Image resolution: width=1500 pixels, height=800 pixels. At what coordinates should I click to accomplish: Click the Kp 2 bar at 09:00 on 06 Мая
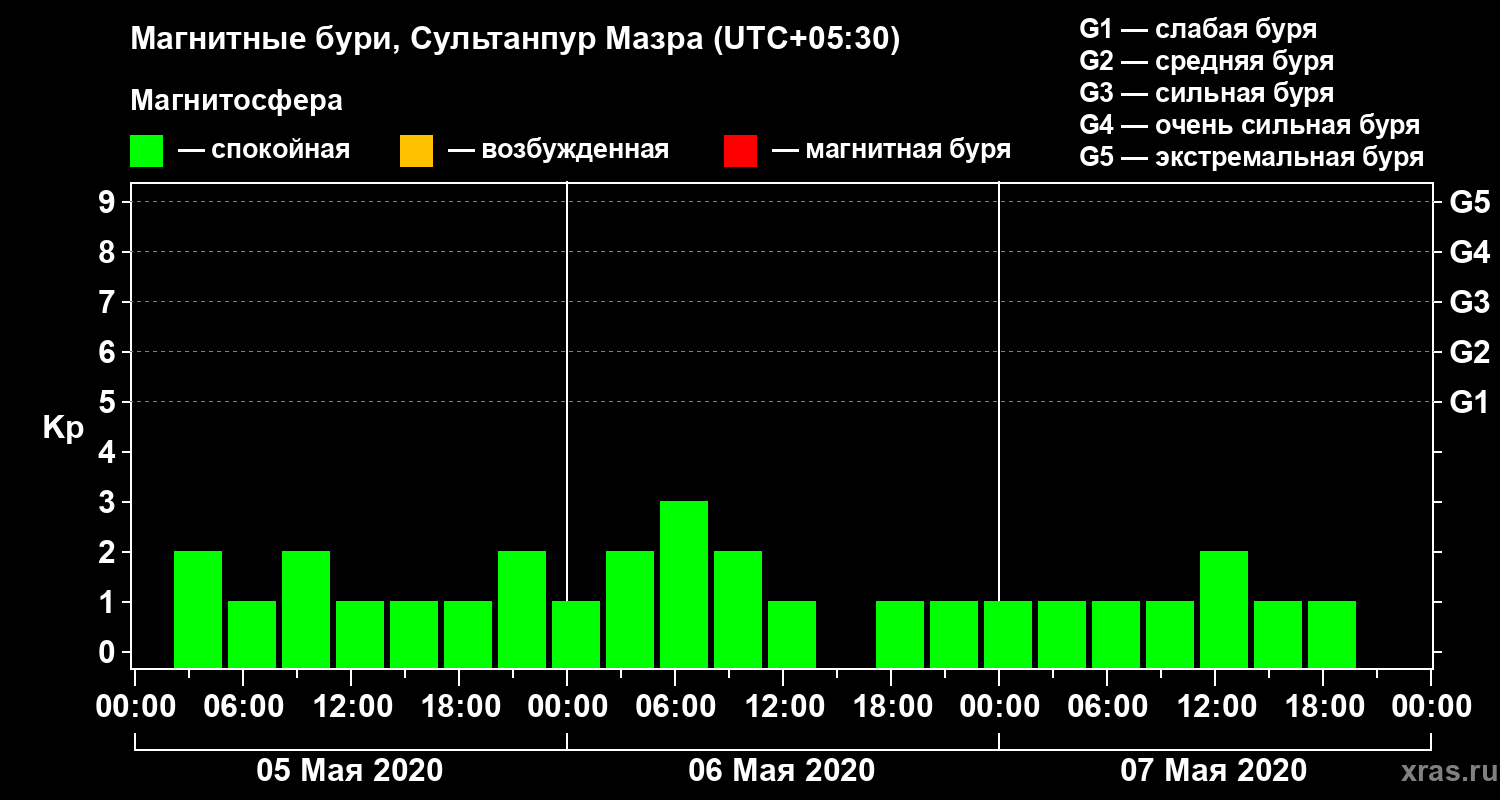(738, 609)
